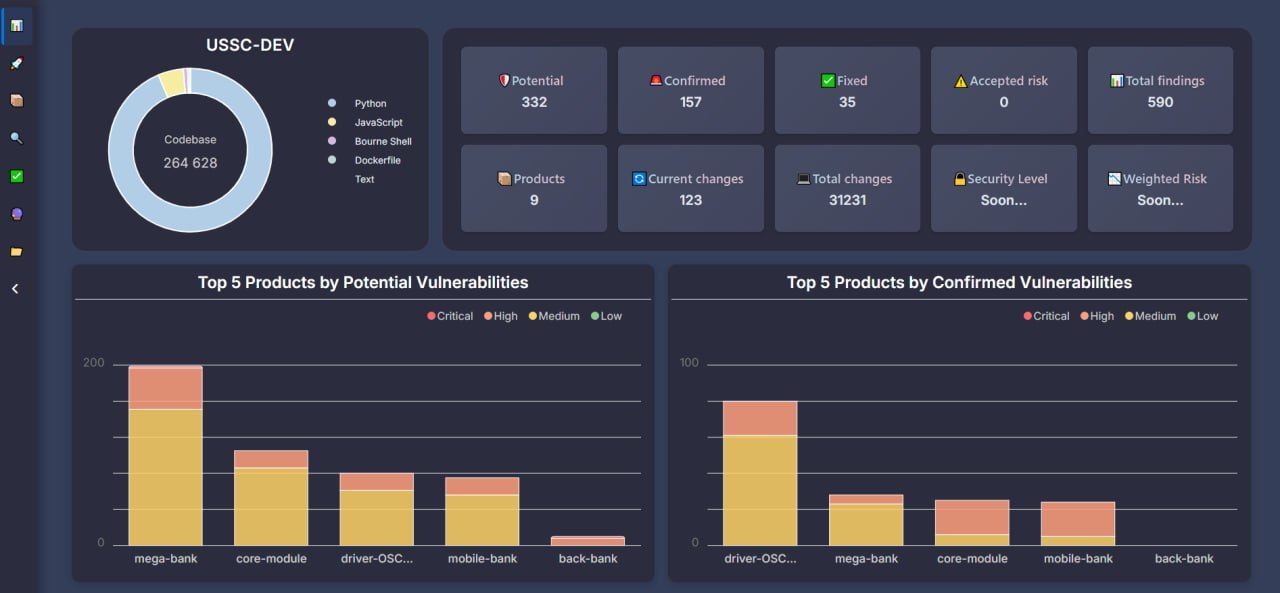Viewport: 1280px width, 593px height.
Task: Select the Products card
Action: coord(533,188)
